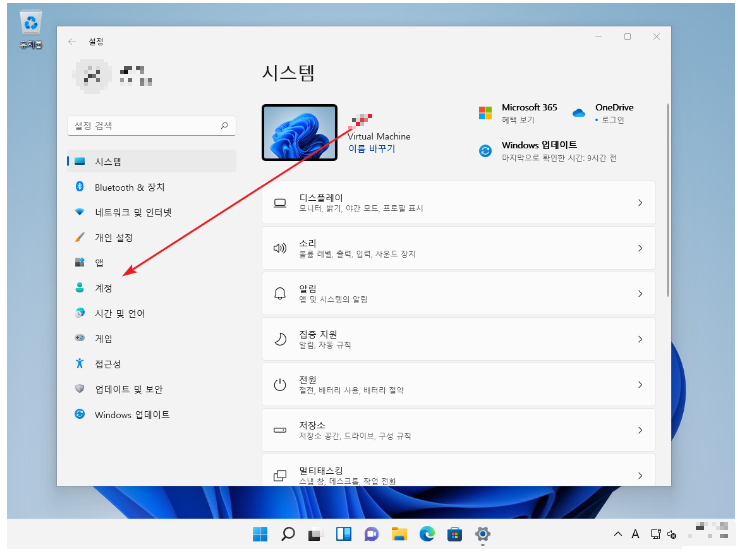Expand the 소리 chevron
The image size is (738, 554).
coord(640,248)
